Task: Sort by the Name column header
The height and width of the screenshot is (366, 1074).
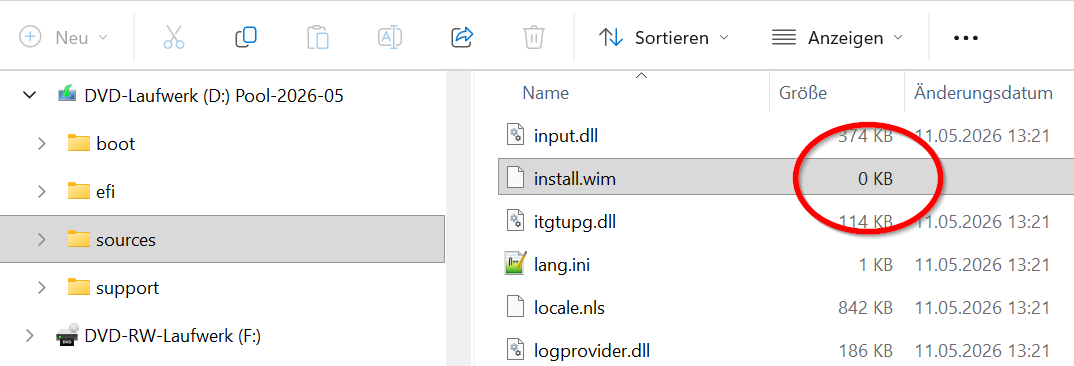Action: pyautogui.click(x=546, y=93)
